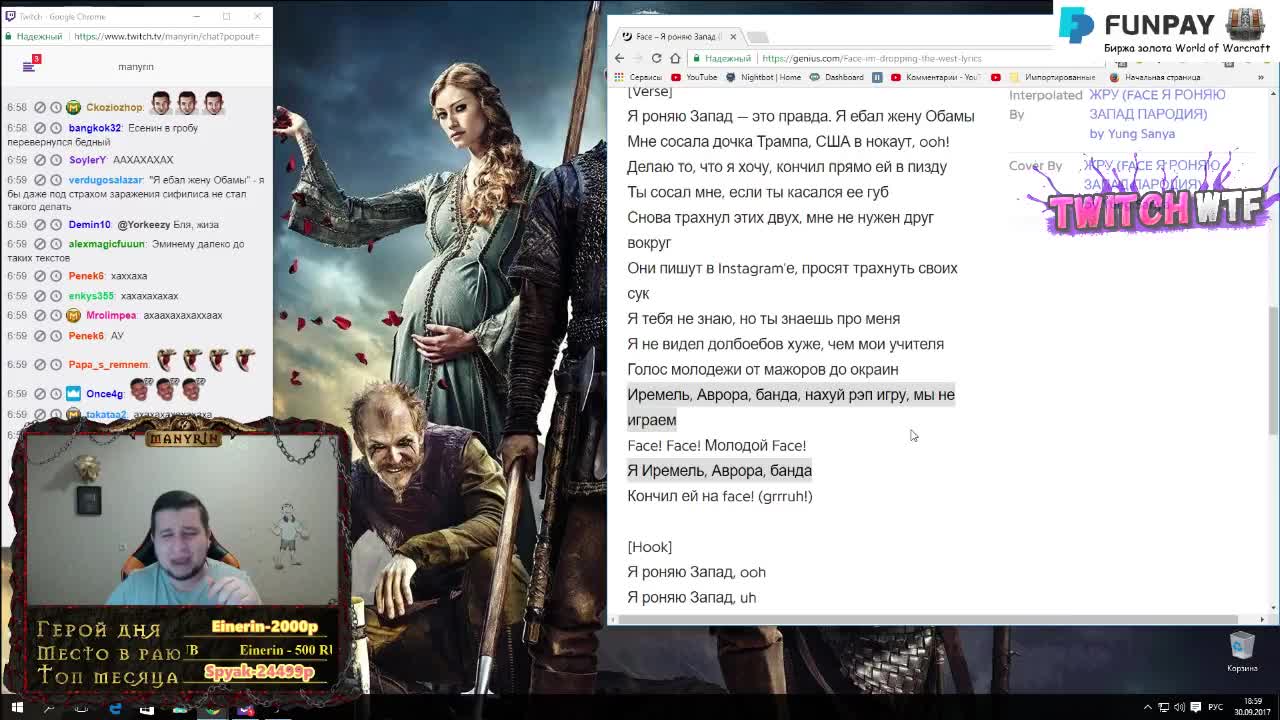Click username Ckozlozhop in chat
The image size is (1280, 720).
pyautogui.click(x=114, y=107)
